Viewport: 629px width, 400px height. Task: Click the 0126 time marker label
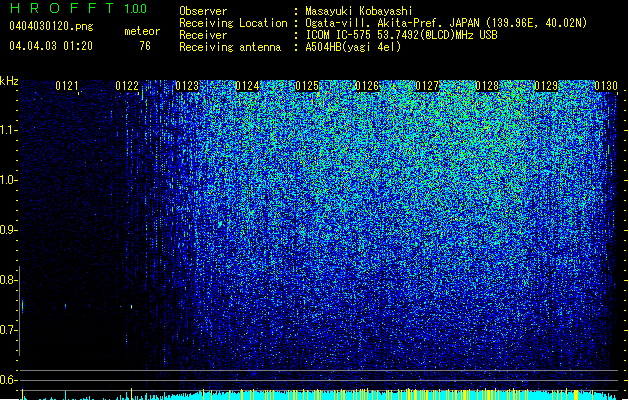coord(367,86)
